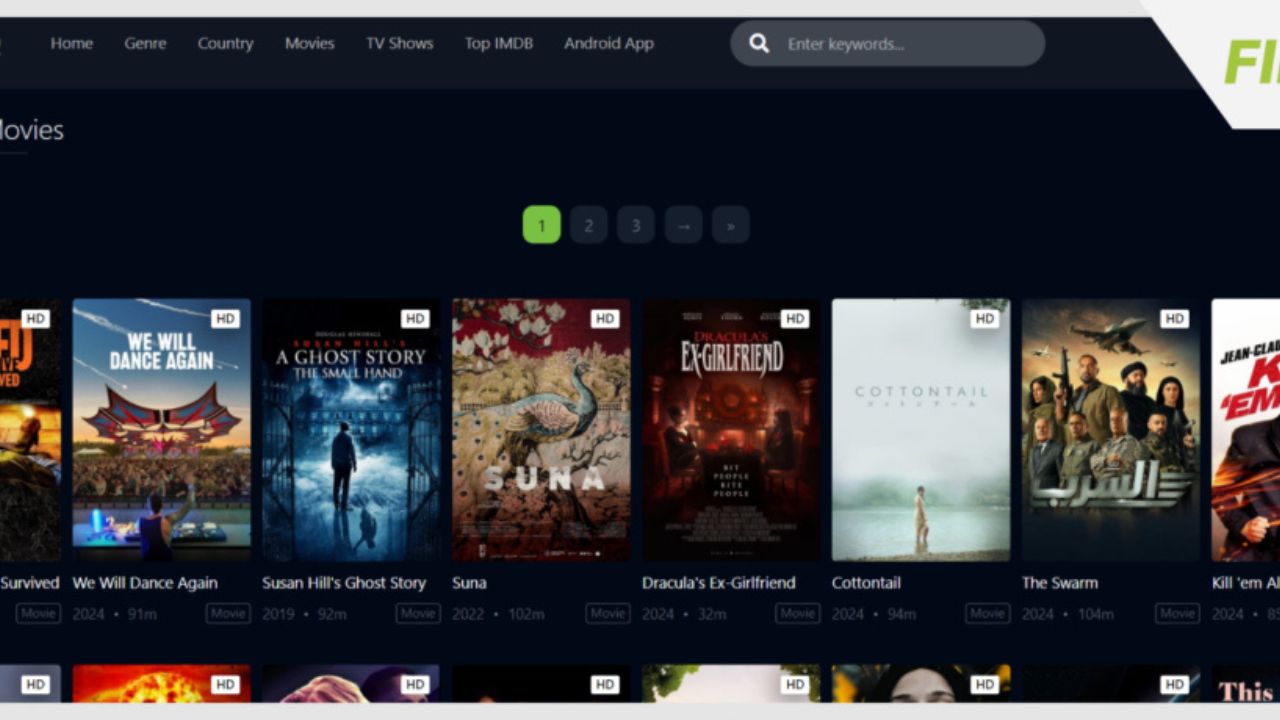Viewport: 1280px width, 720px height.
Task: Open the Country menu
Action: point(225,44)
